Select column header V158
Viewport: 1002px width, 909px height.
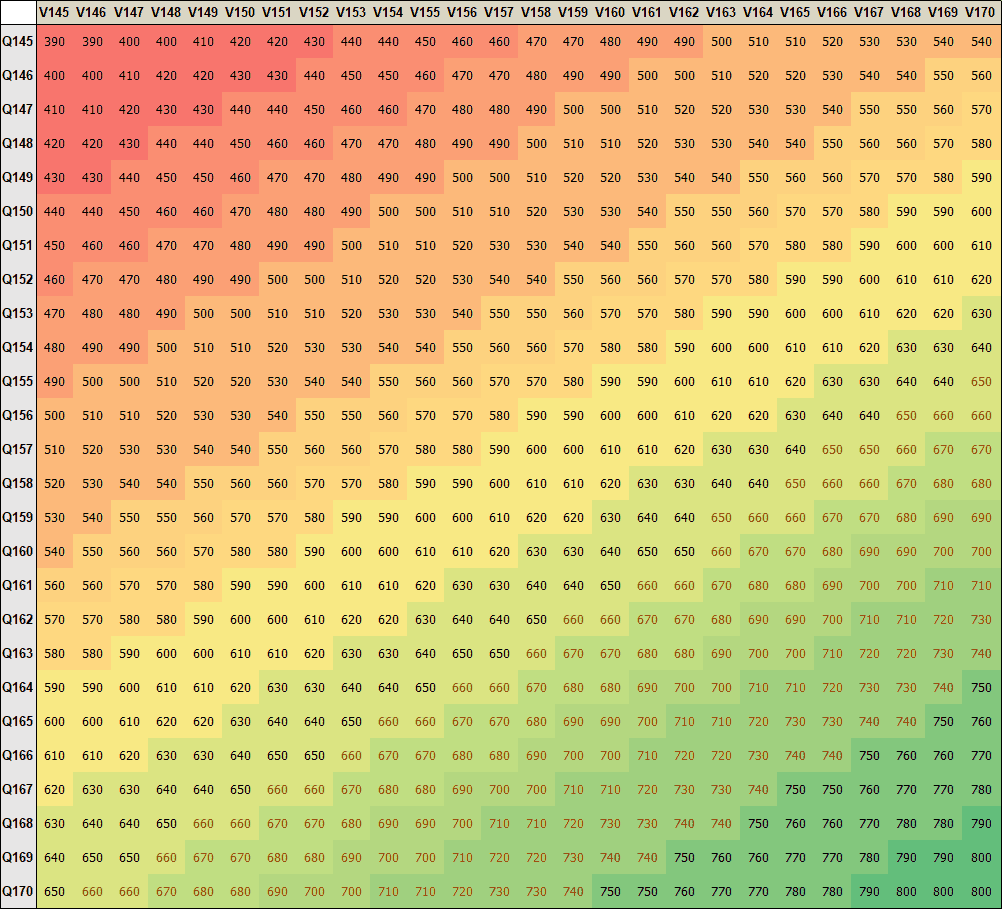pos(536,12)
